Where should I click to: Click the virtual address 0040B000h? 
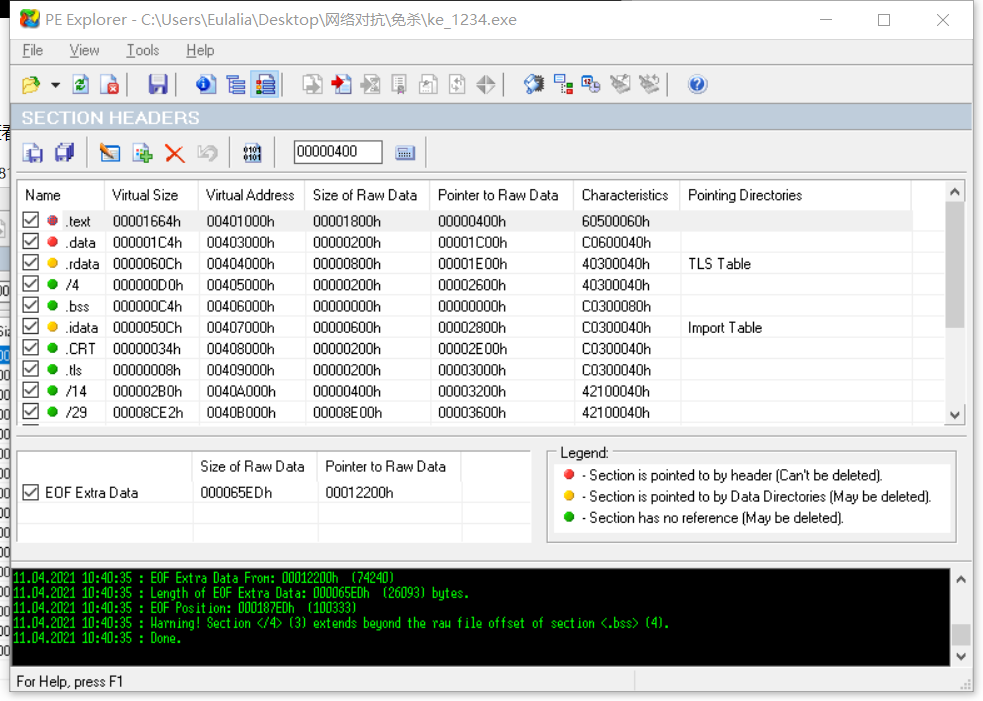click(x=241, y=413)
